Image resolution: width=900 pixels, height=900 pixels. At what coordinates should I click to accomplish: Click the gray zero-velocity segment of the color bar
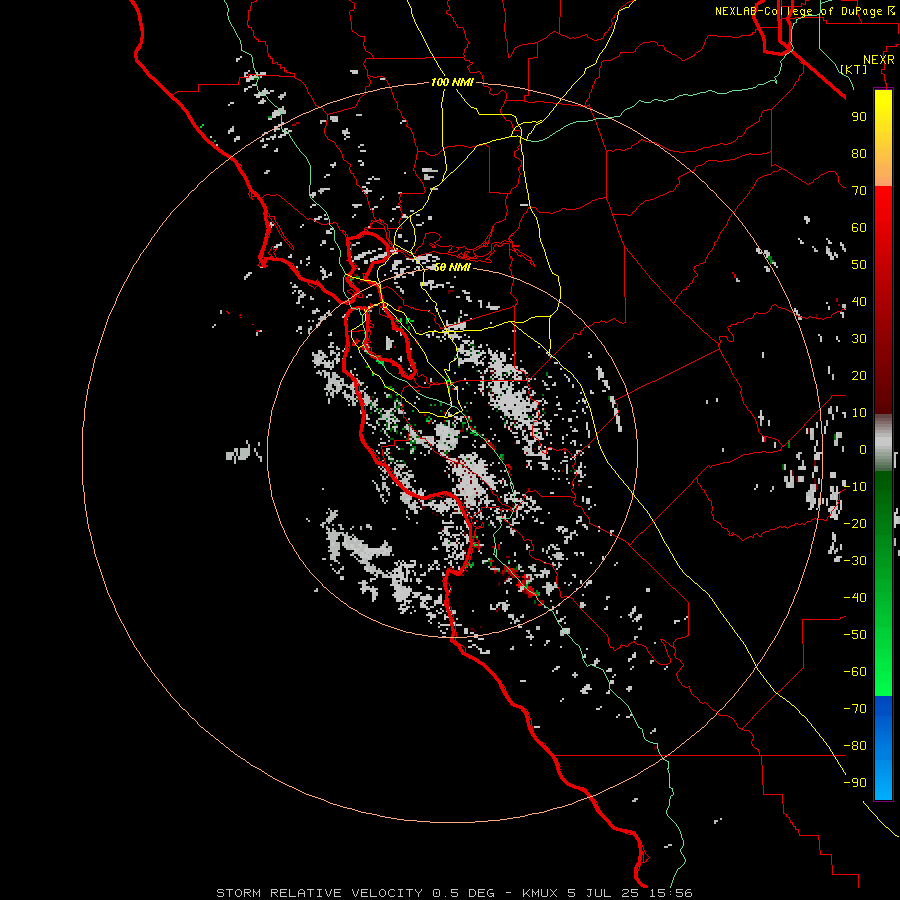883,443
